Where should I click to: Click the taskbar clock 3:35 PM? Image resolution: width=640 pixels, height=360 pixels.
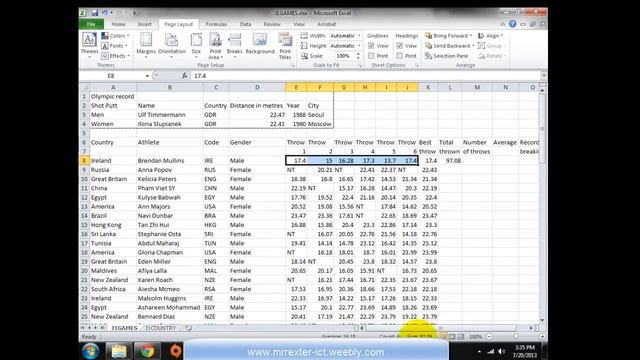pyautogui.click(x=525, y=351)
